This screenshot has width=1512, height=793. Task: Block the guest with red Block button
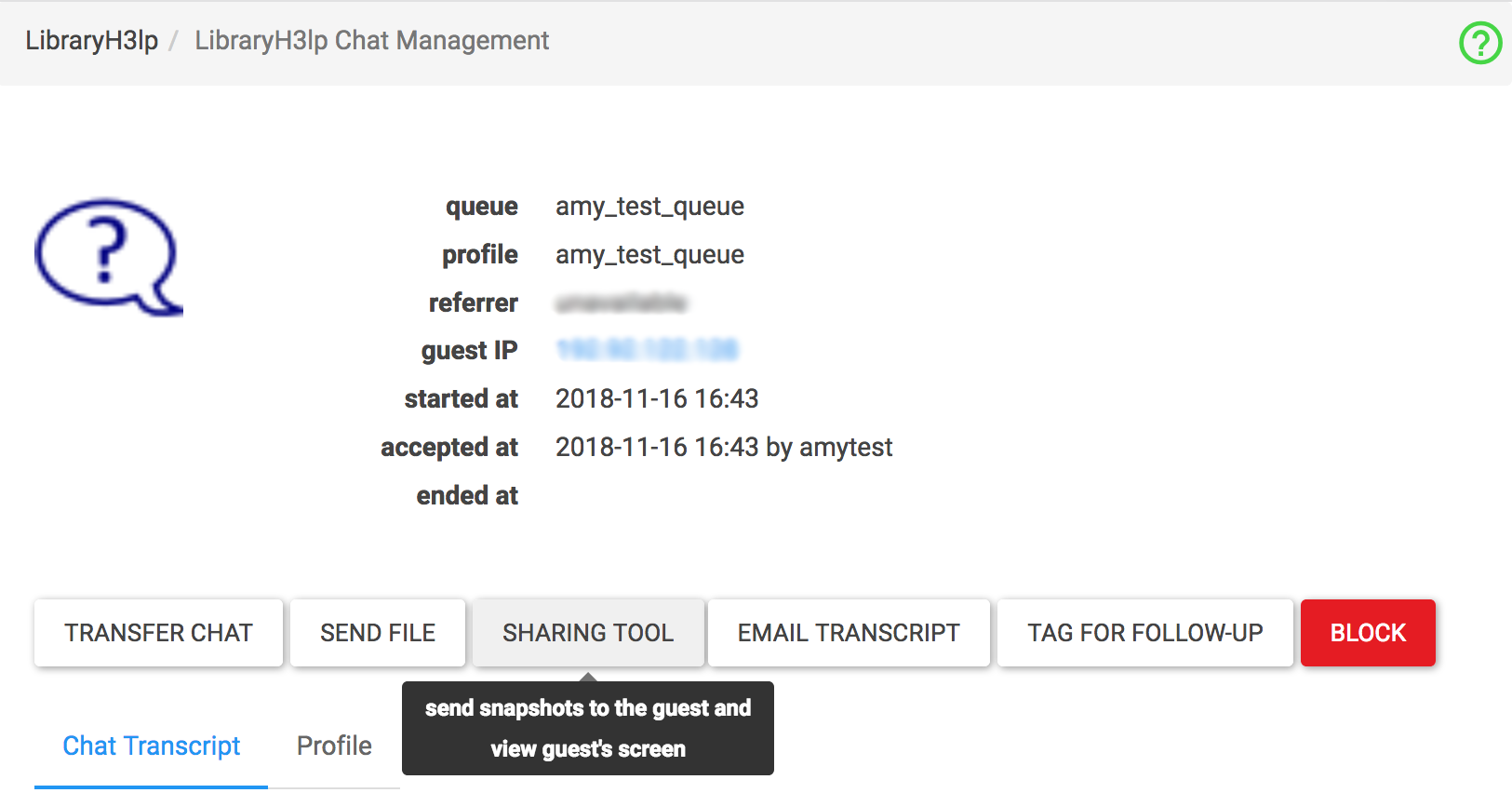[1368, 633]
